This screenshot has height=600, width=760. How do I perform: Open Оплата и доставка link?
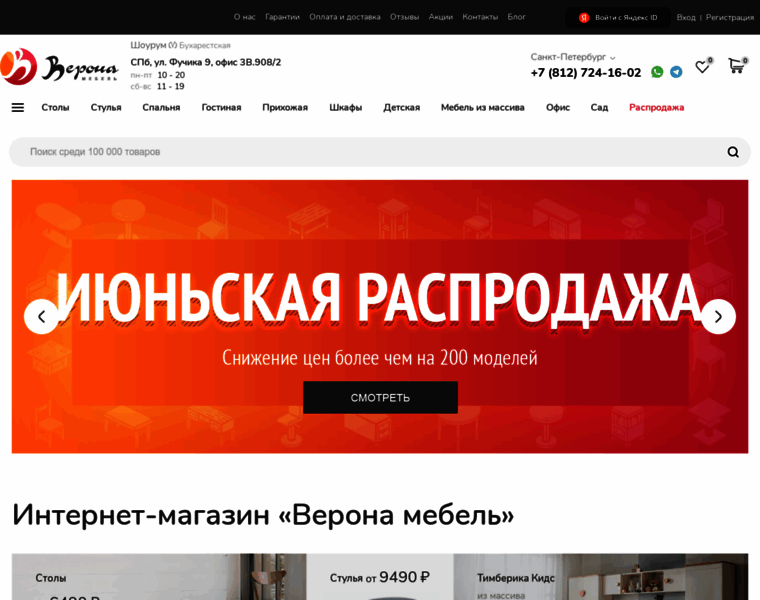(x=345, y=17)
